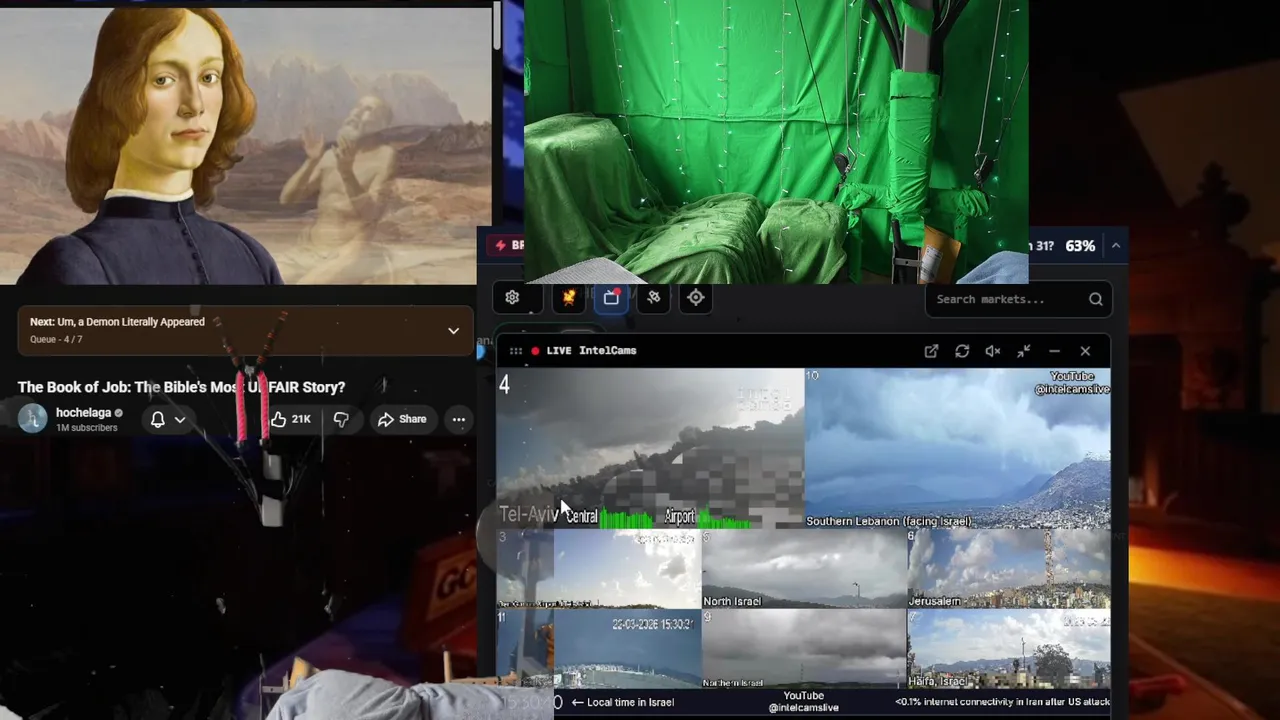1280x720 pixels.
Task: Click the green screen webcam overlay
Action: 776,142
